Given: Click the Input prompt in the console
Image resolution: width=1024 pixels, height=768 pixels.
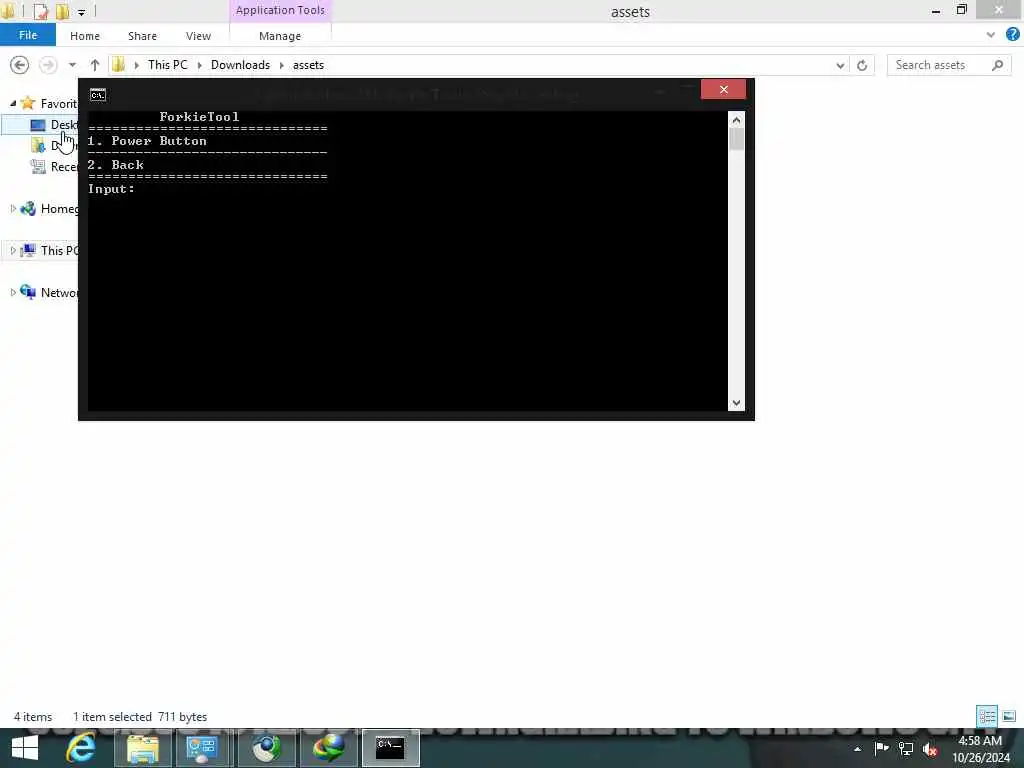Looking at the screenshot, I should tap(111, 189).
